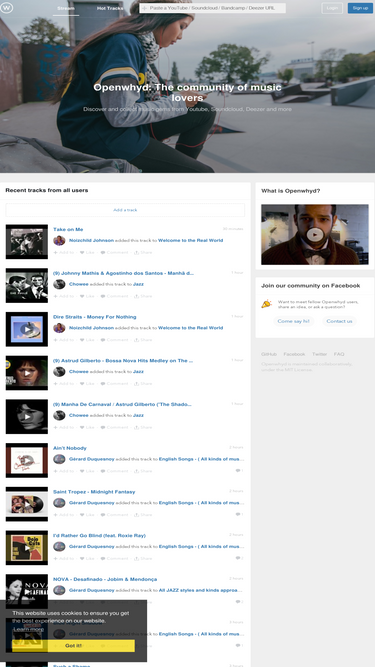Viewport: 375px width, 667px height.
Task: Open NOVA - Desafinado - Jobim & Mendonça link
Action: point(105,579)
